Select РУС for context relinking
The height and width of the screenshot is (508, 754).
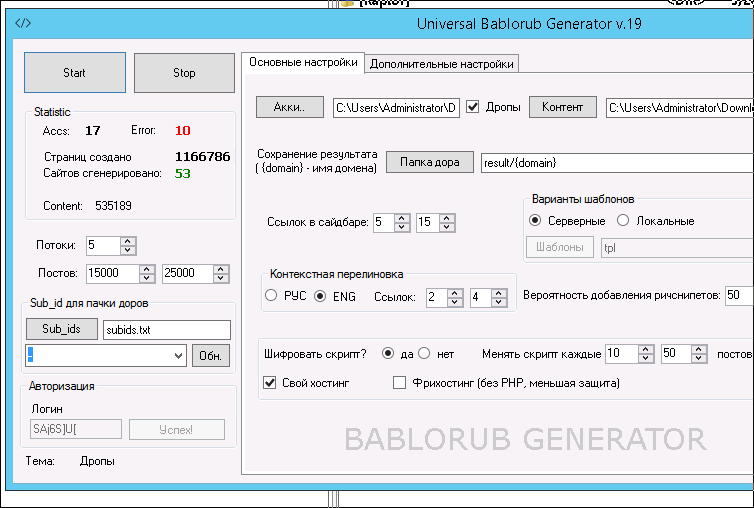pos(271,295)
